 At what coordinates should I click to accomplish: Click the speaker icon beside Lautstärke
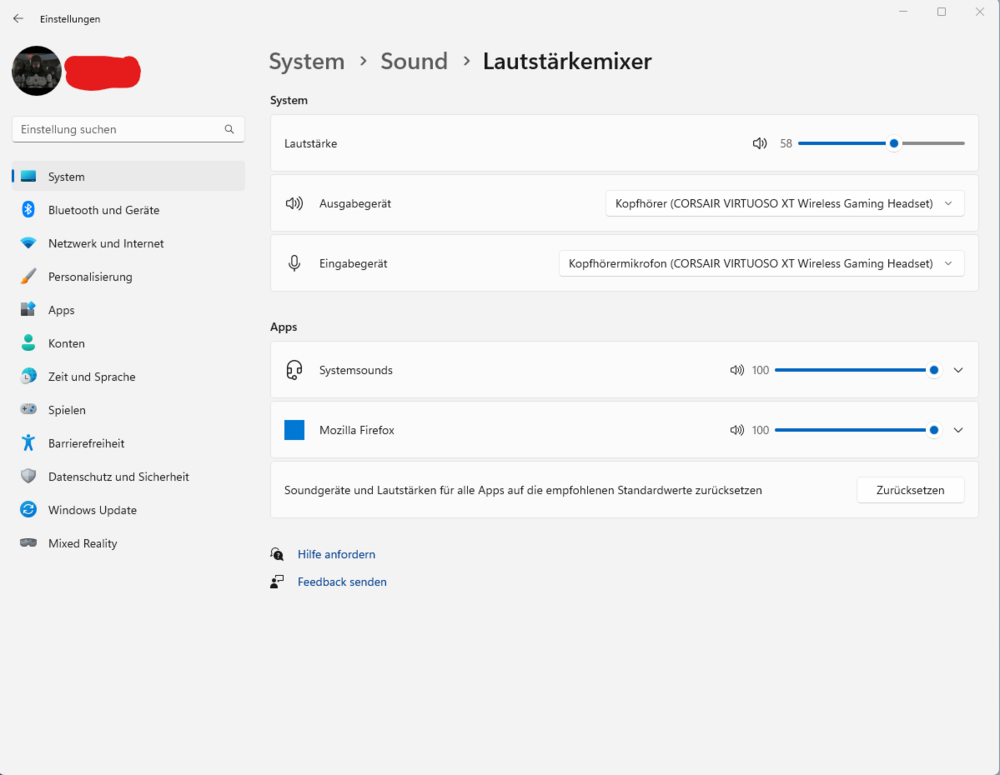tap(759, 143)
